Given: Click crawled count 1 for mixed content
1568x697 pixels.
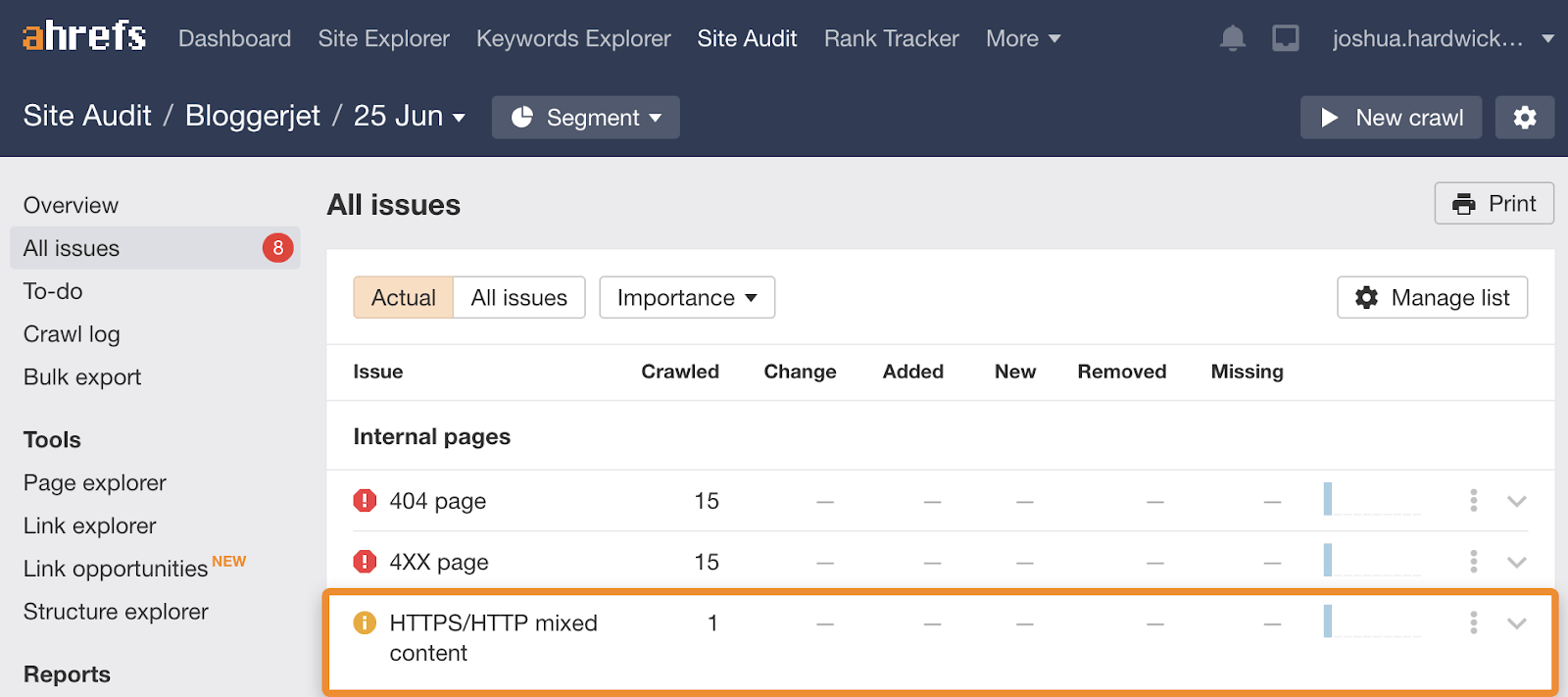Looking at the screenshot, I should point(712,622).
